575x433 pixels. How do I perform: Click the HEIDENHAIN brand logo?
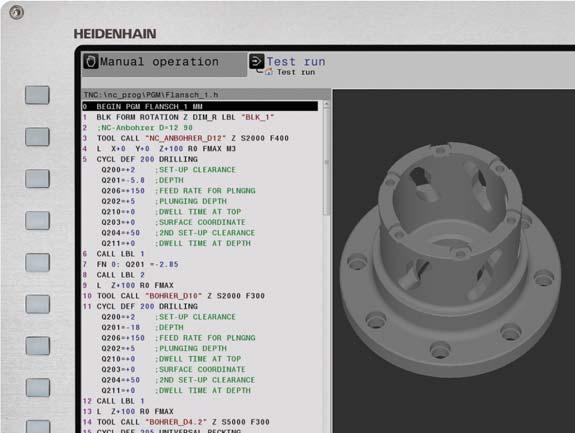click(x=115, y=34)
